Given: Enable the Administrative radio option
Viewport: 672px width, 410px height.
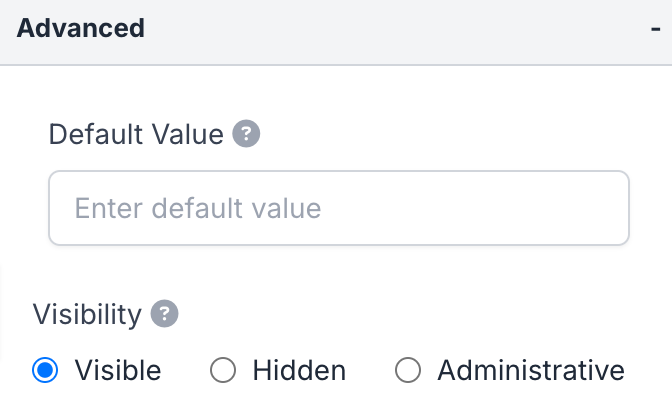Looking at the screenshot, I should [x=407, y=371].
